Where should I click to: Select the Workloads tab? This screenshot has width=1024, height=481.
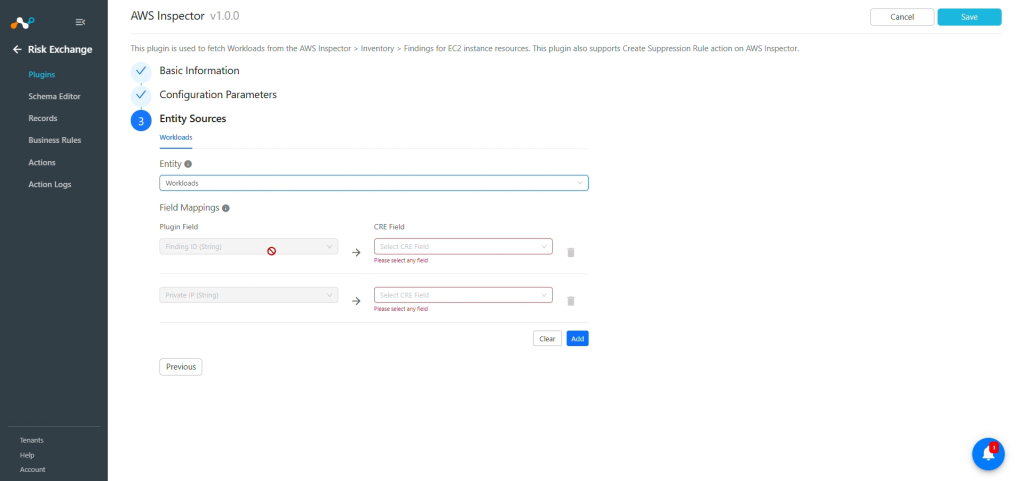point(176,138)
